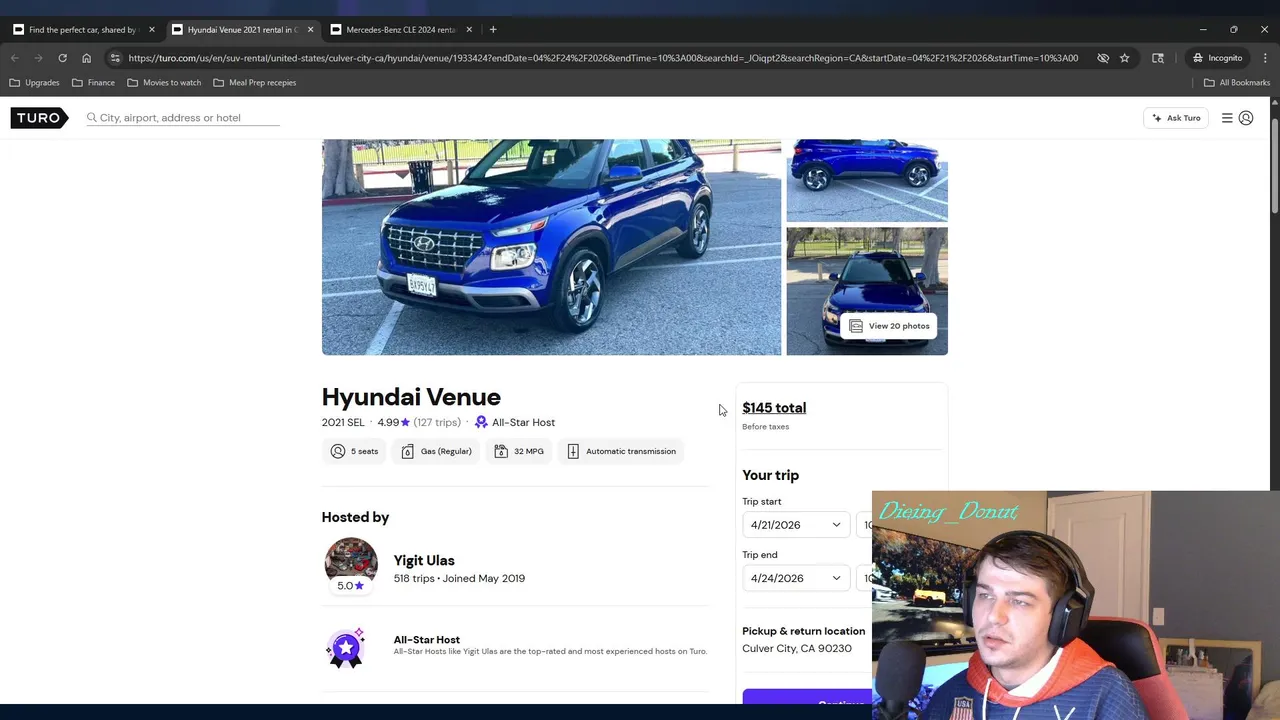The image size is (1280, 720).
Task: Open the main Hyundai Venue front photo
Action: 551,247
